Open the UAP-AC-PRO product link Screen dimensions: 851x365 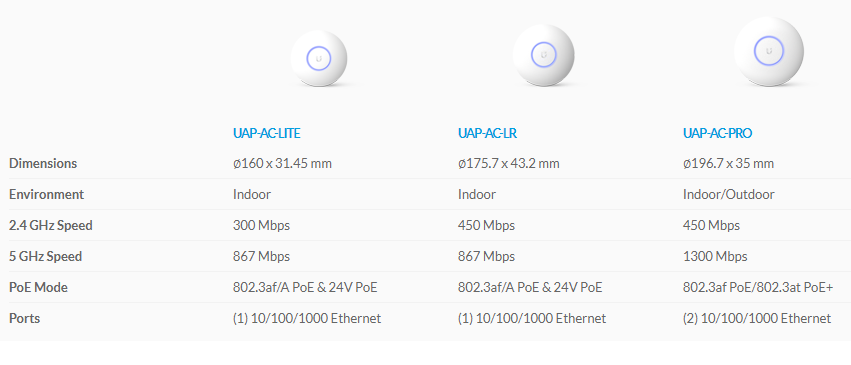tap(717, 133)
